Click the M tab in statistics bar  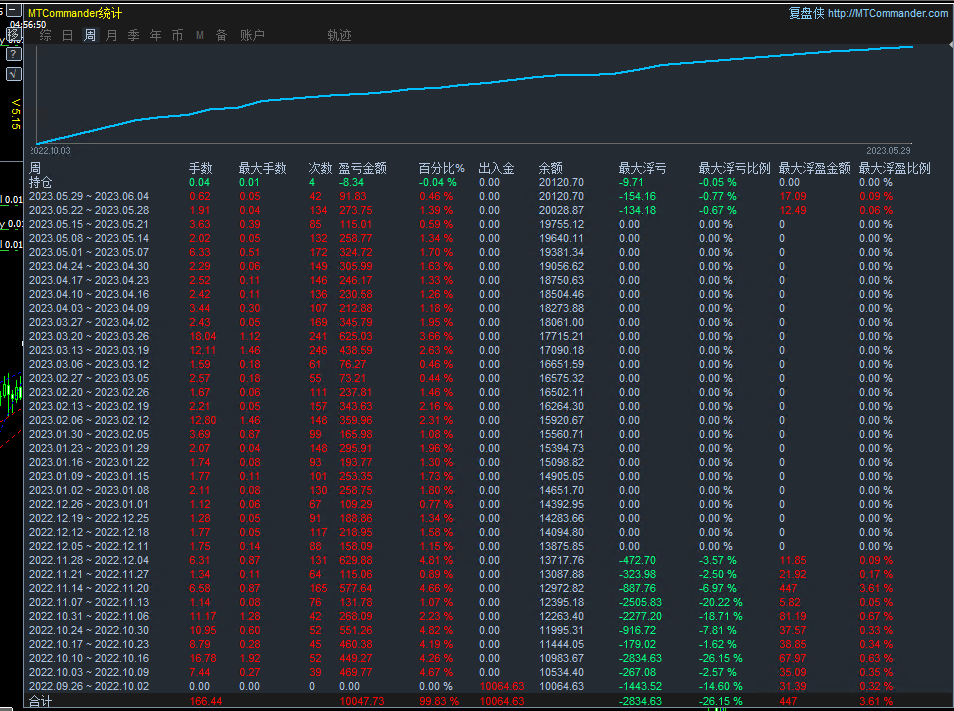coord(200,36)
